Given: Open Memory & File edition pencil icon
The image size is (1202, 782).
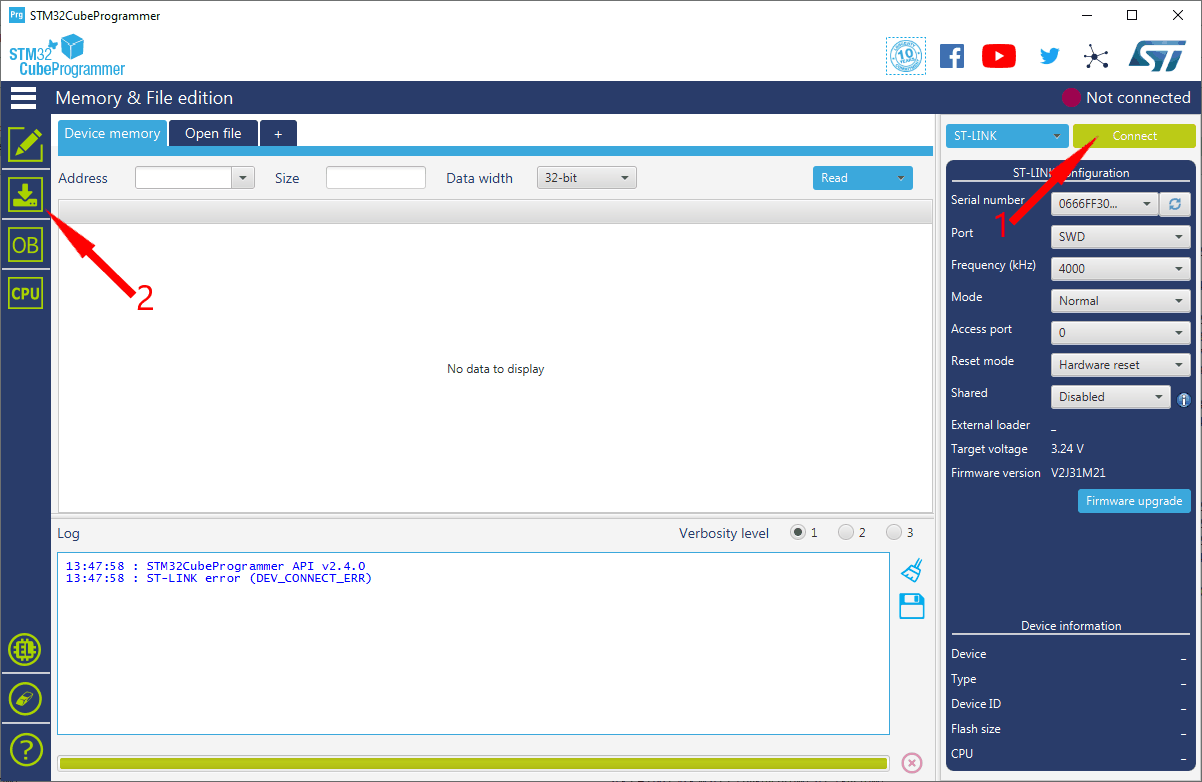Looking at the screenshot, I should (25, 145).
